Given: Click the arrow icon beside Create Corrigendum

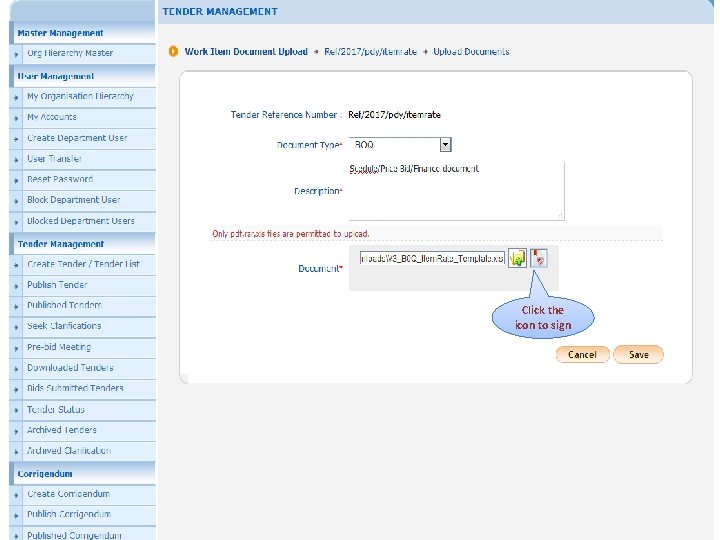Looking at the screenshot, I should [16, 495].
